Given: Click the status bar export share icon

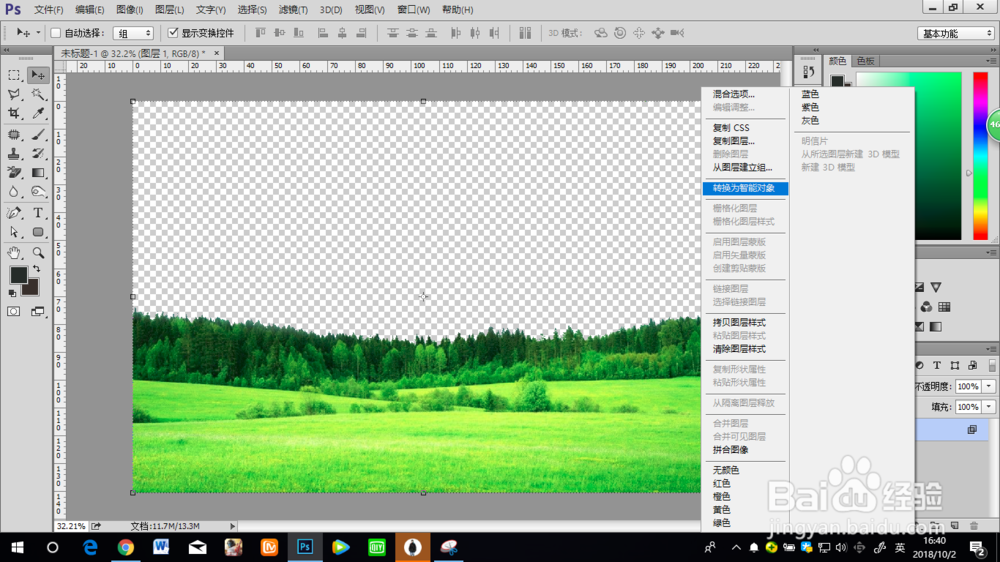Looking at the screenshot, I should (96, 526).
